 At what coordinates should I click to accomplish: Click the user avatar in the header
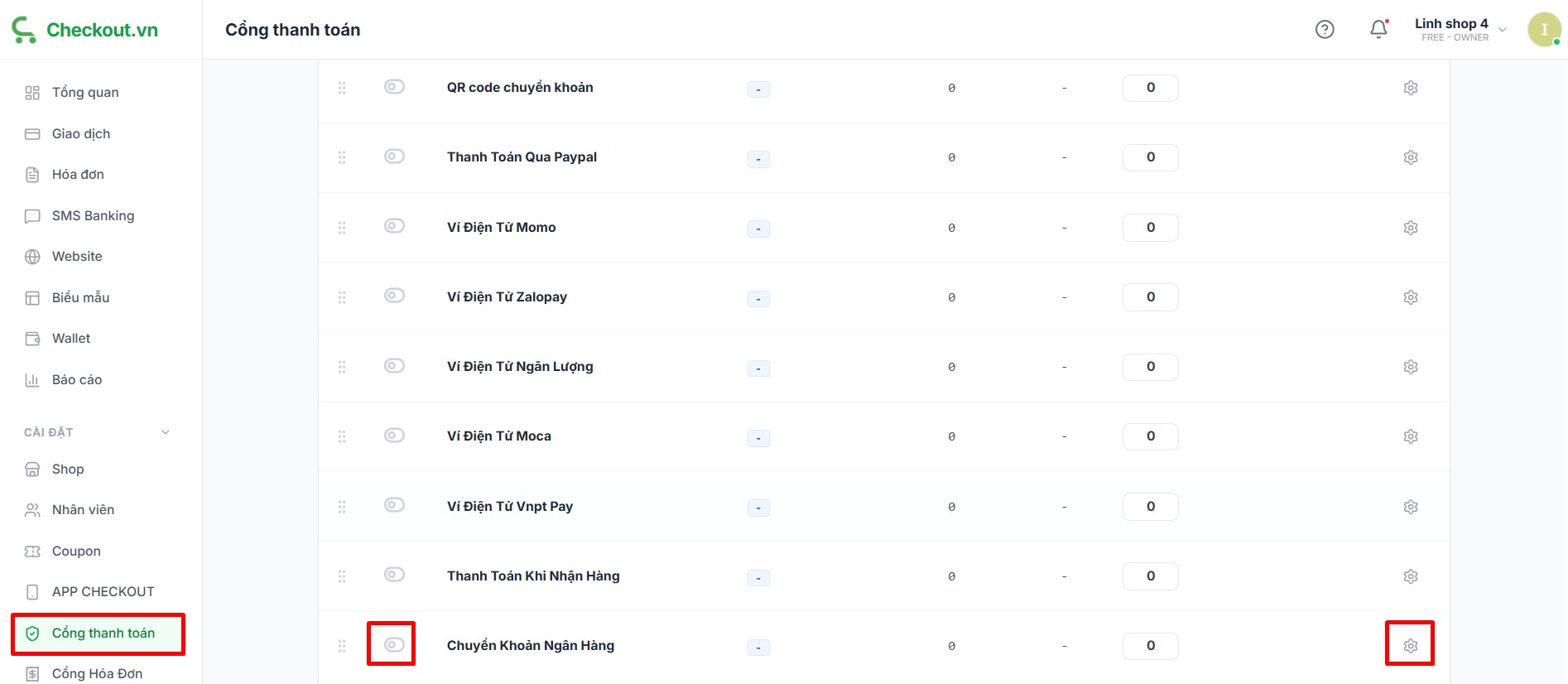[1544, 30]
